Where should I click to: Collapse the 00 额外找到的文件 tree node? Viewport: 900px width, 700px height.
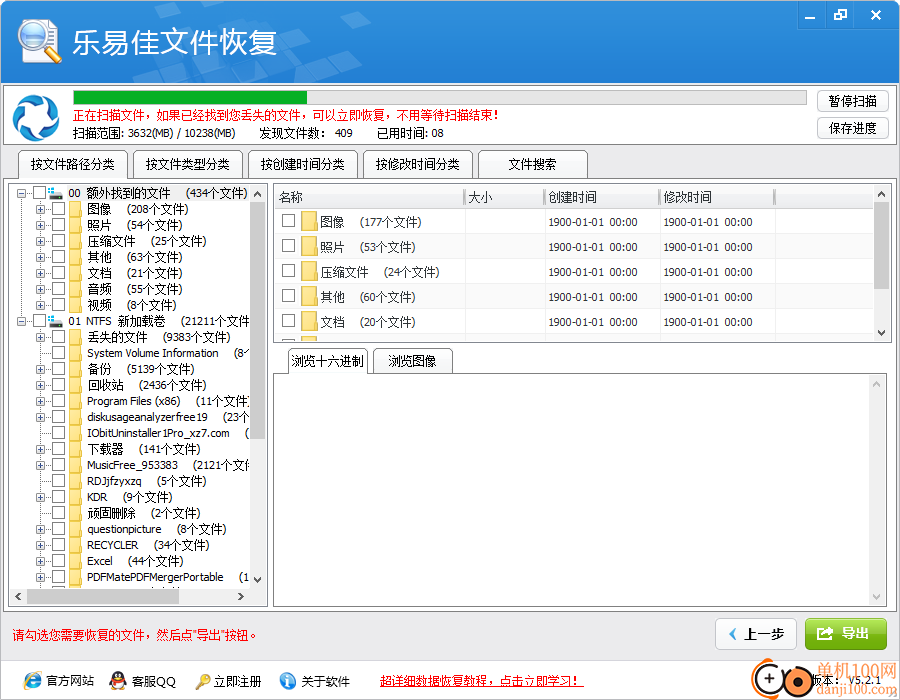click(x=21, y=193)
